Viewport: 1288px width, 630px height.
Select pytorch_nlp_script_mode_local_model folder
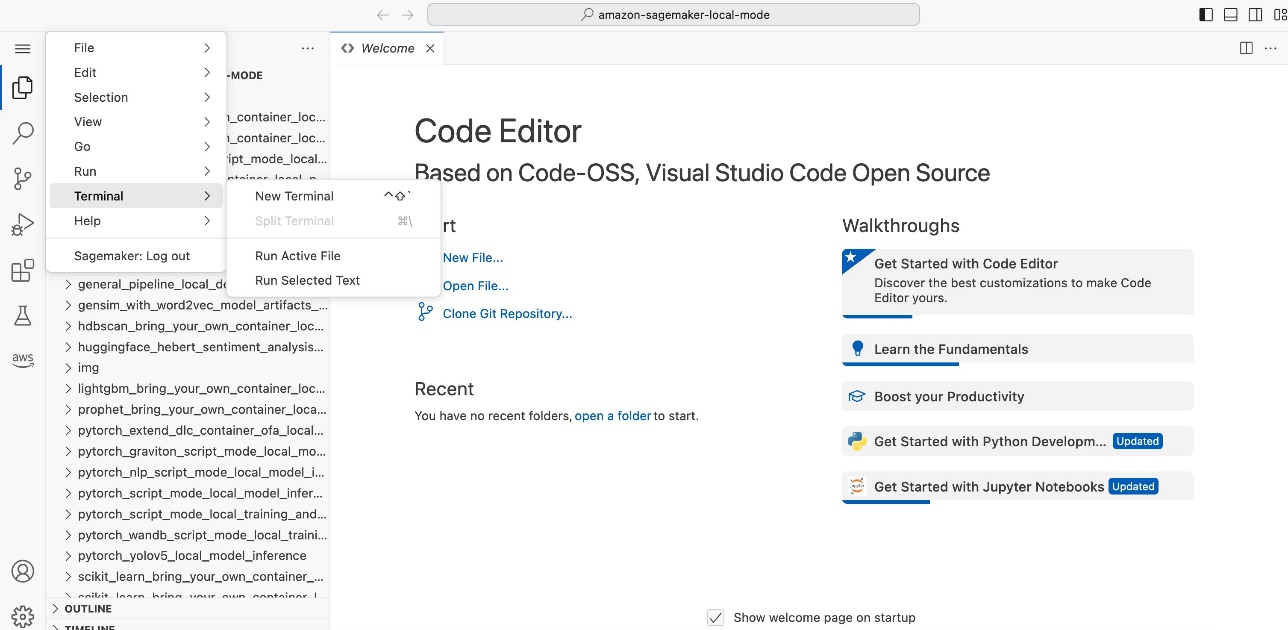click(x=188, y=472)
